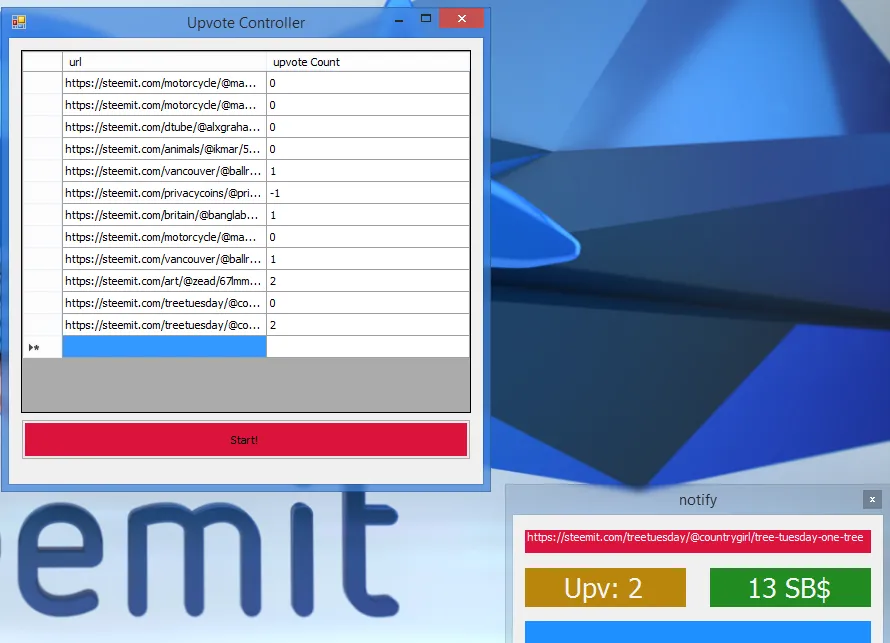Click the upvote count of the britain row
Viewport: 890px width, 643px height.
tap(368, 215)
